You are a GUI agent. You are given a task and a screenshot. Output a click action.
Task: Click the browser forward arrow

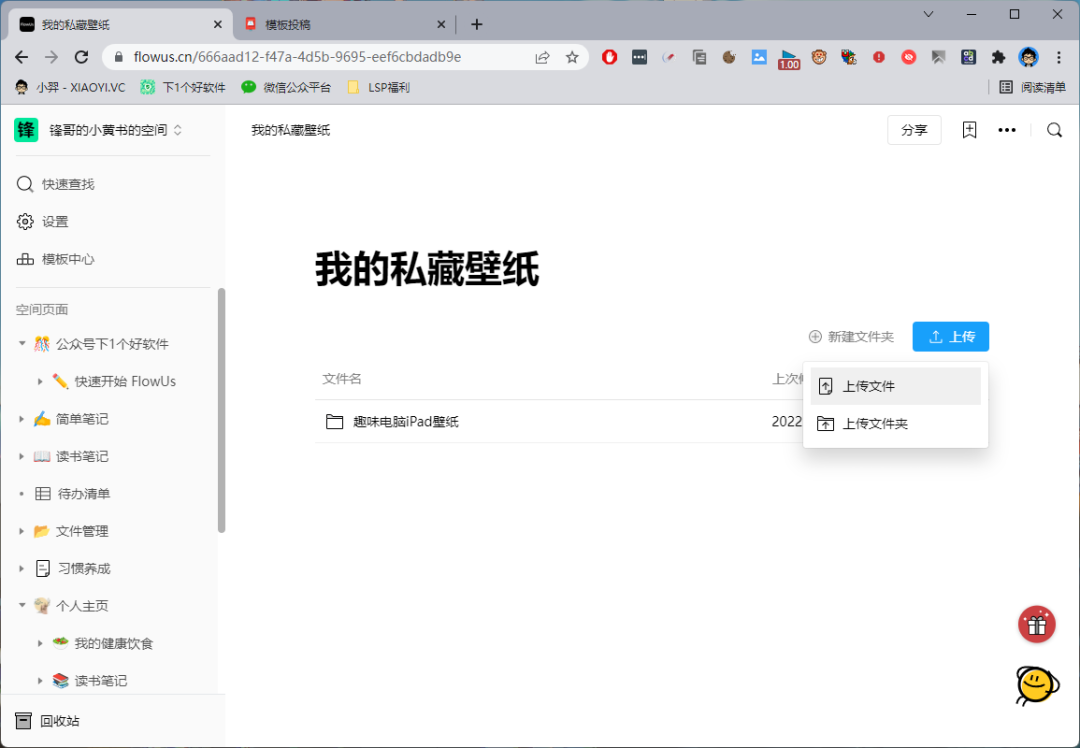pyautogui.click(x=52, y=57)
